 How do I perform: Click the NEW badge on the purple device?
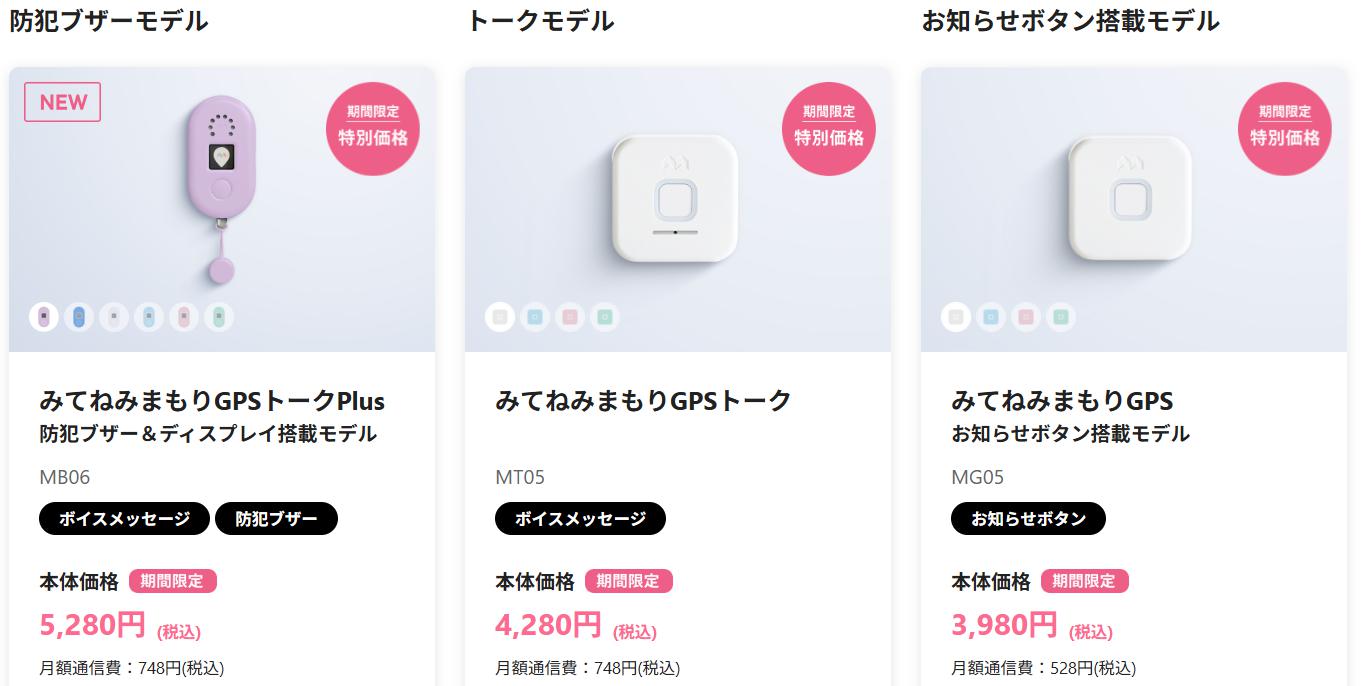[63, 102]
